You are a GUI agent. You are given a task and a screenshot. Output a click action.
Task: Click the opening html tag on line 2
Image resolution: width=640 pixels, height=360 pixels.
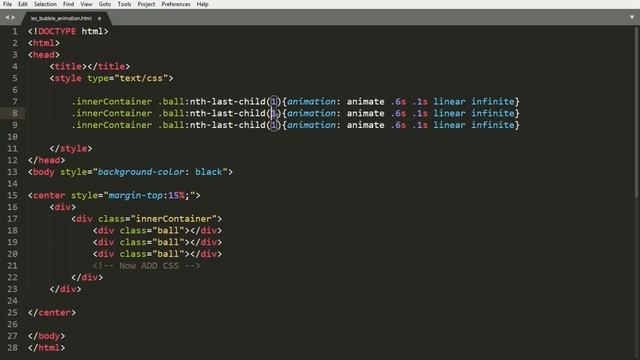[44, 43]
